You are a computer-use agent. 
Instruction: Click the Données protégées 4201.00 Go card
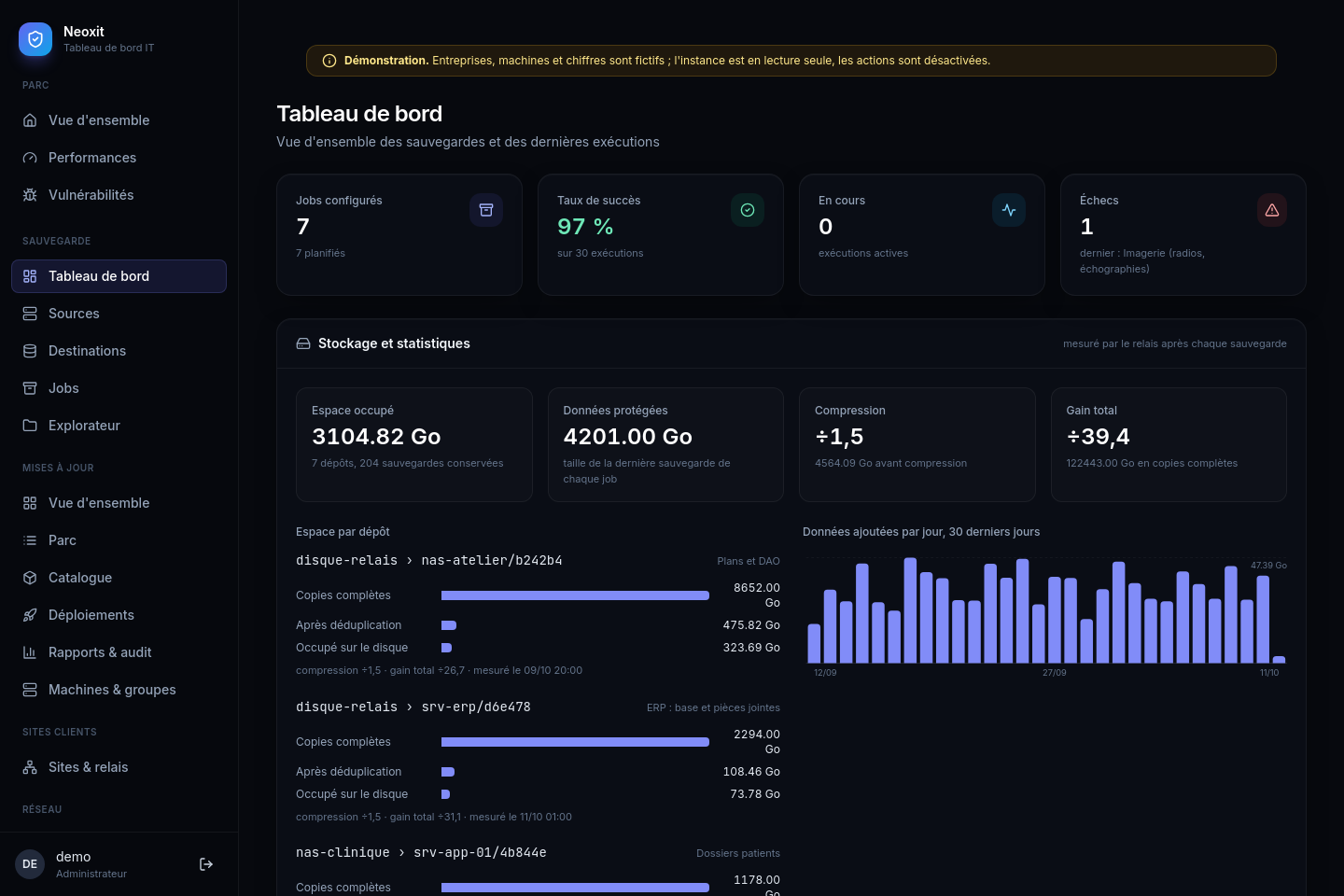[x=665, y=445]
